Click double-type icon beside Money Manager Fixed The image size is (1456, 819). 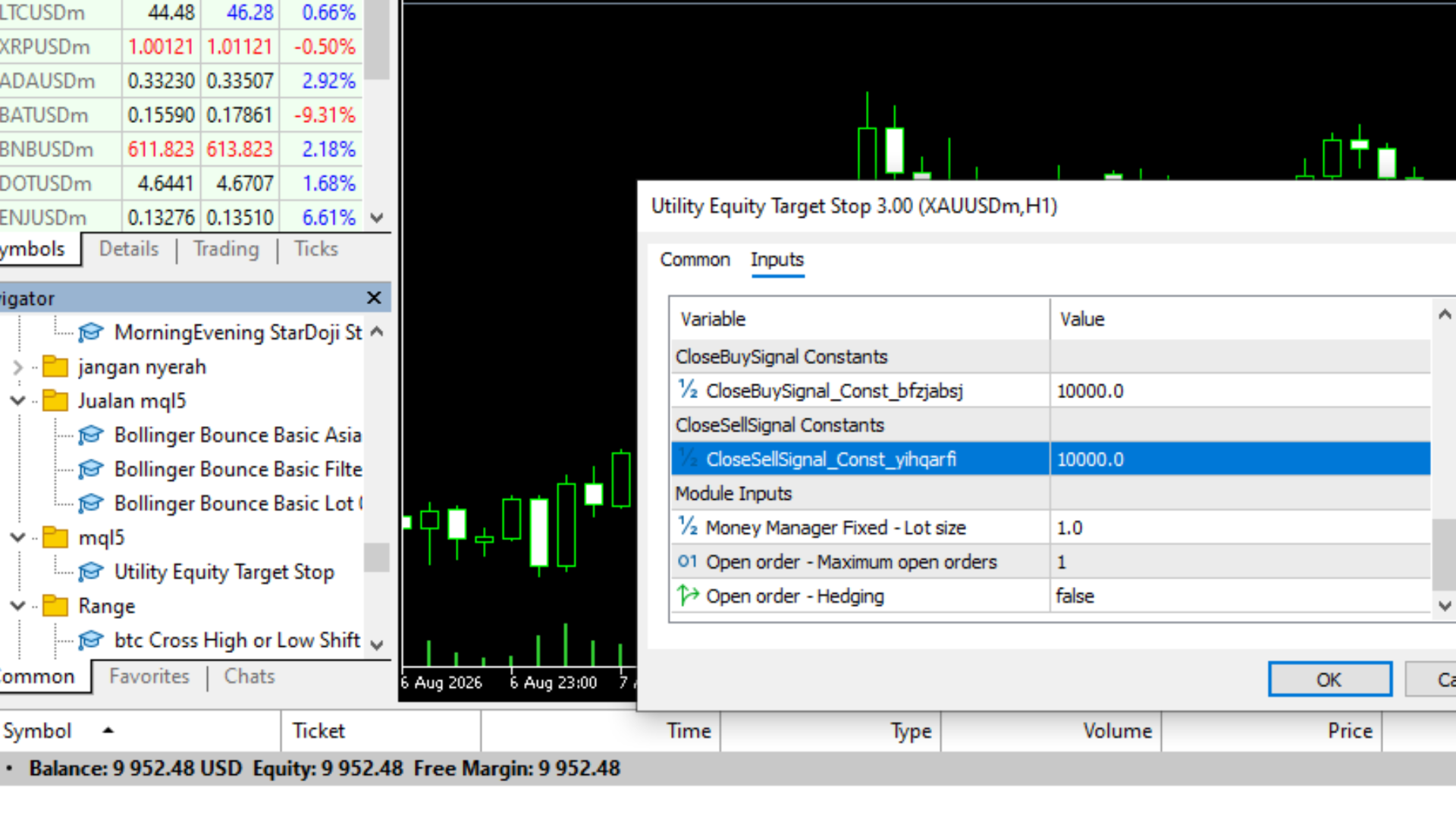pyautogui.click(x=688, y=526)
